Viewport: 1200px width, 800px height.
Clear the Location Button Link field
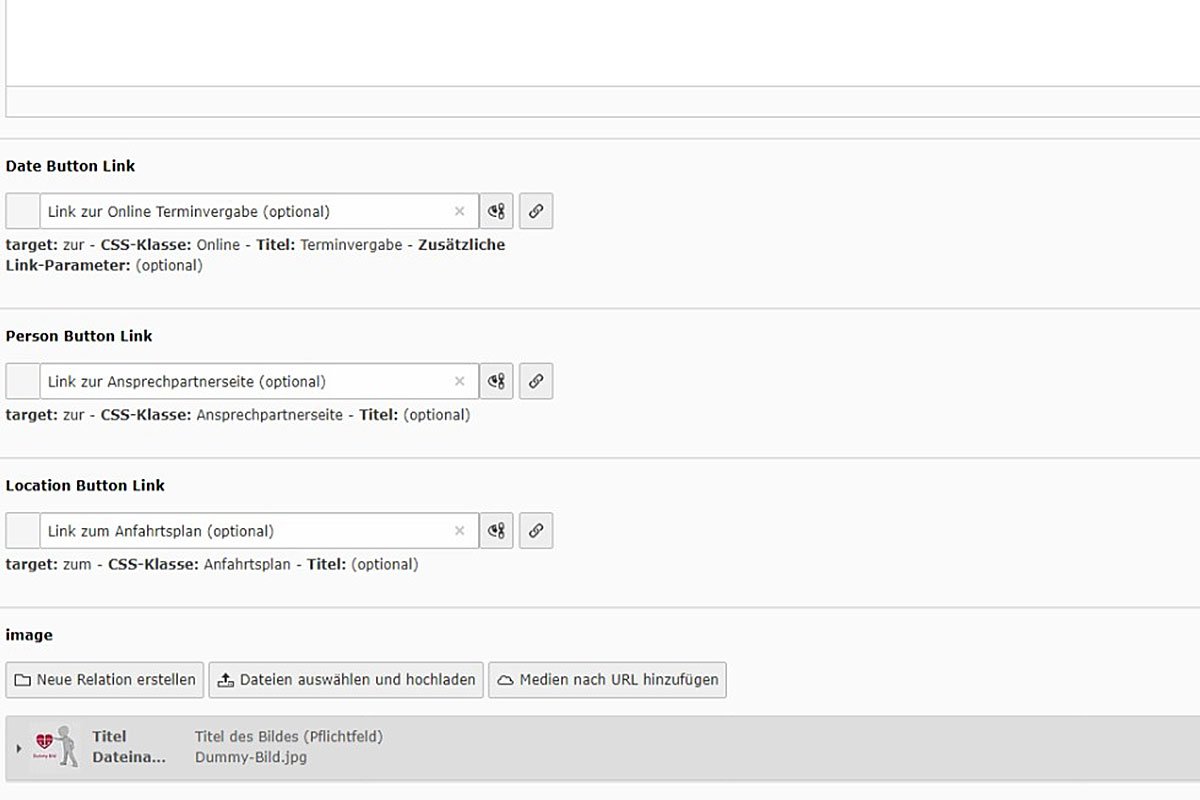click(460, 531)
